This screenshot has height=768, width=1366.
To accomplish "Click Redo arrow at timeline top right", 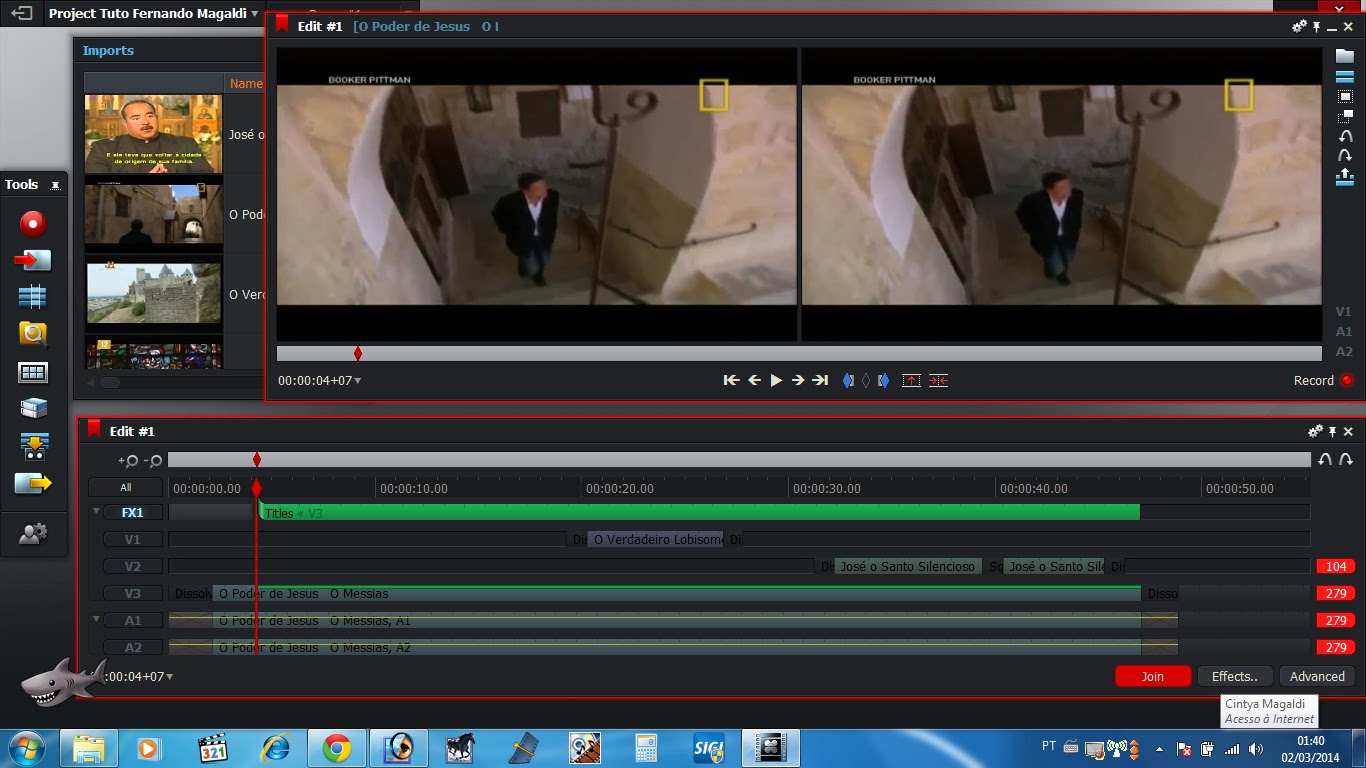I will click(1346, 459).
